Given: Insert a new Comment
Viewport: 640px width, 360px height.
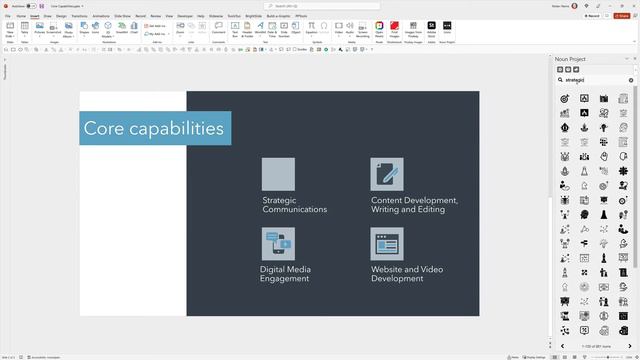Looking at the screenshot, I should click(218, 28).
